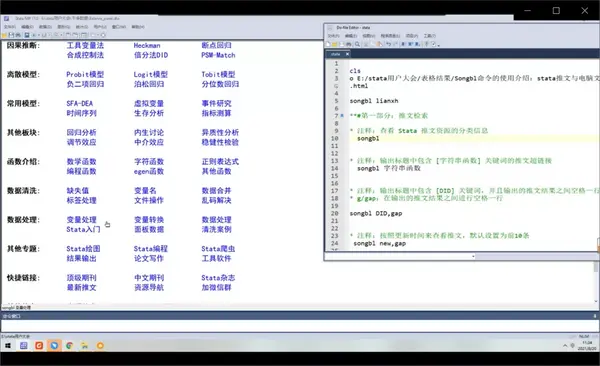The height and width of the screenshot is (366, 600).
Task: Expand system tray hidden icons chevron
Action: point(565,346)
